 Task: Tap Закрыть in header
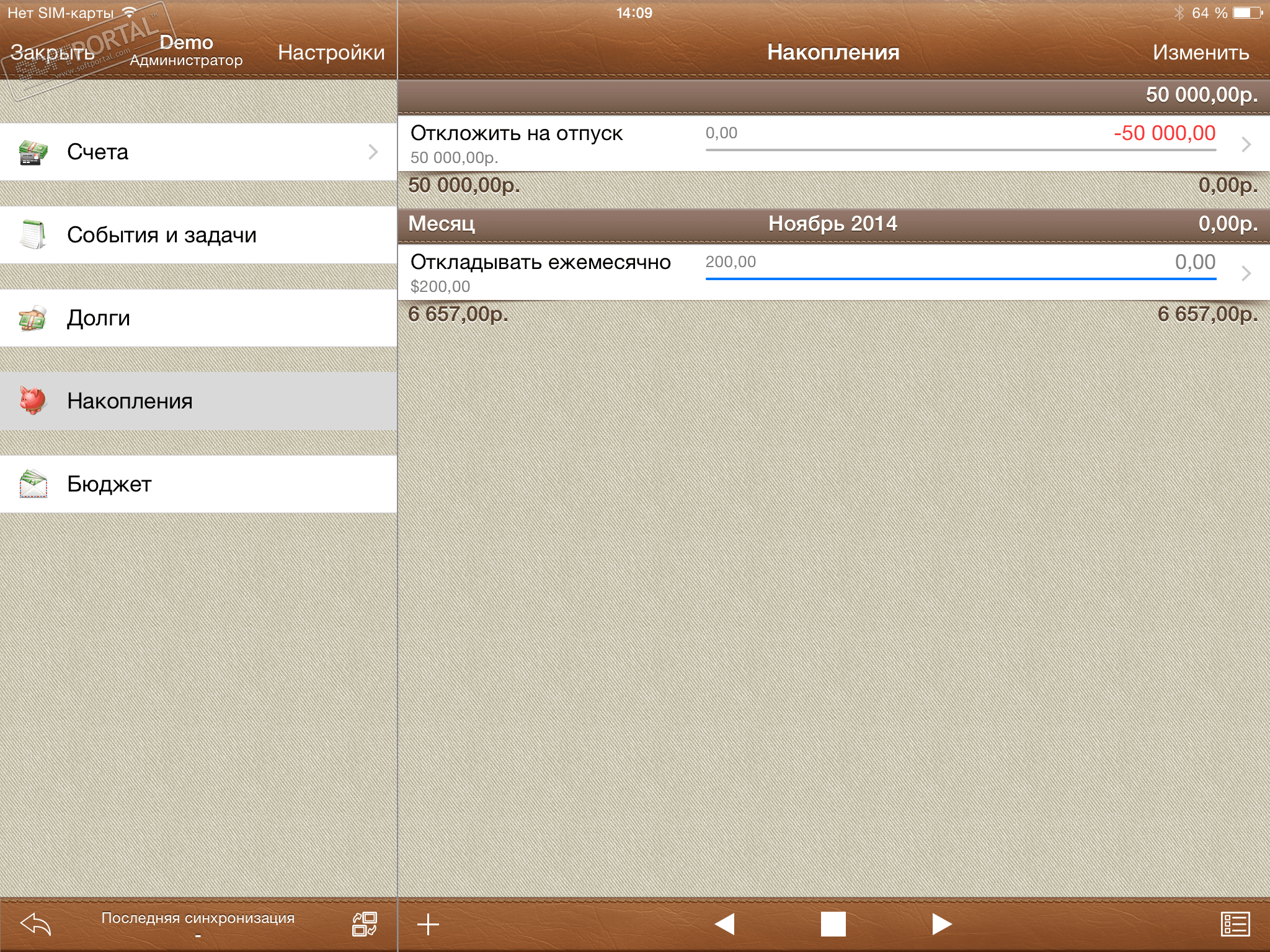52,53
